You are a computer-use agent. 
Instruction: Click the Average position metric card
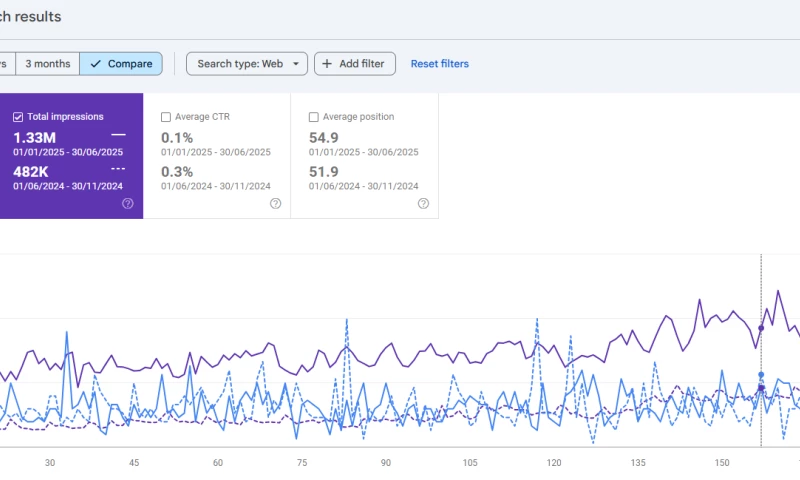365,156
